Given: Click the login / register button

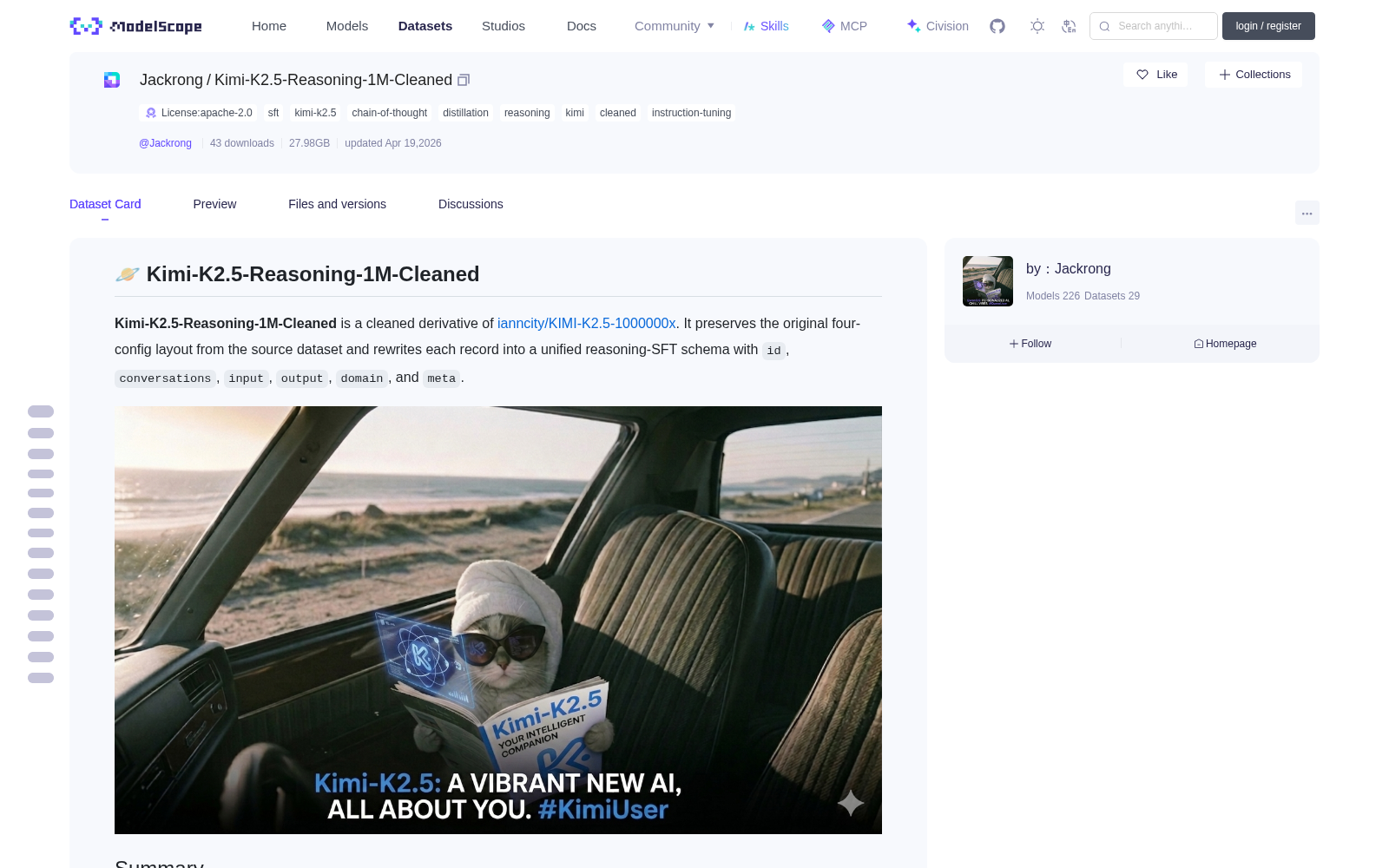Looking at the screenshot, I should coord(1268,26).
